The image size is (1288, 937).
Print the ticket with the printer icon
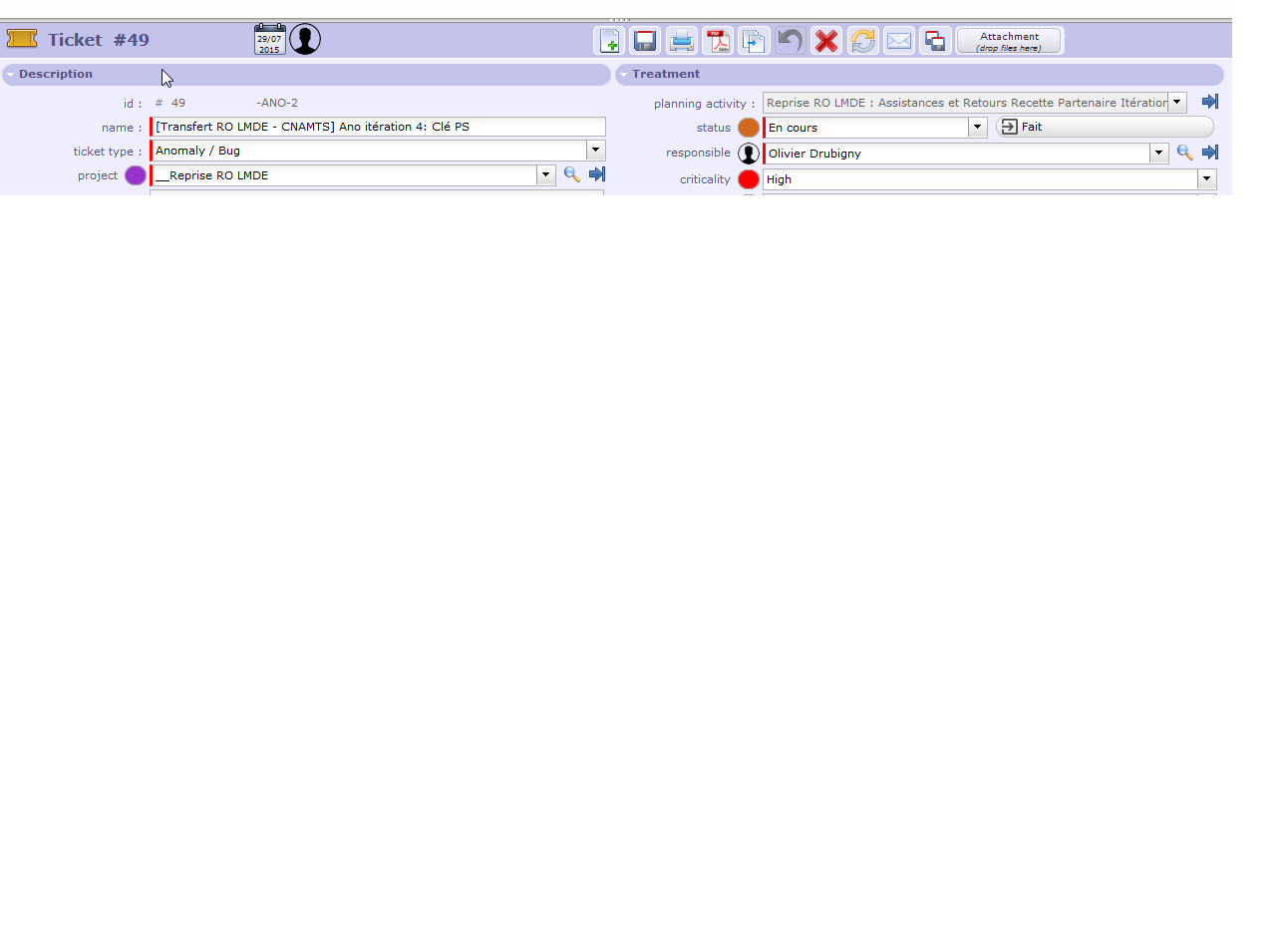[682, 41]
